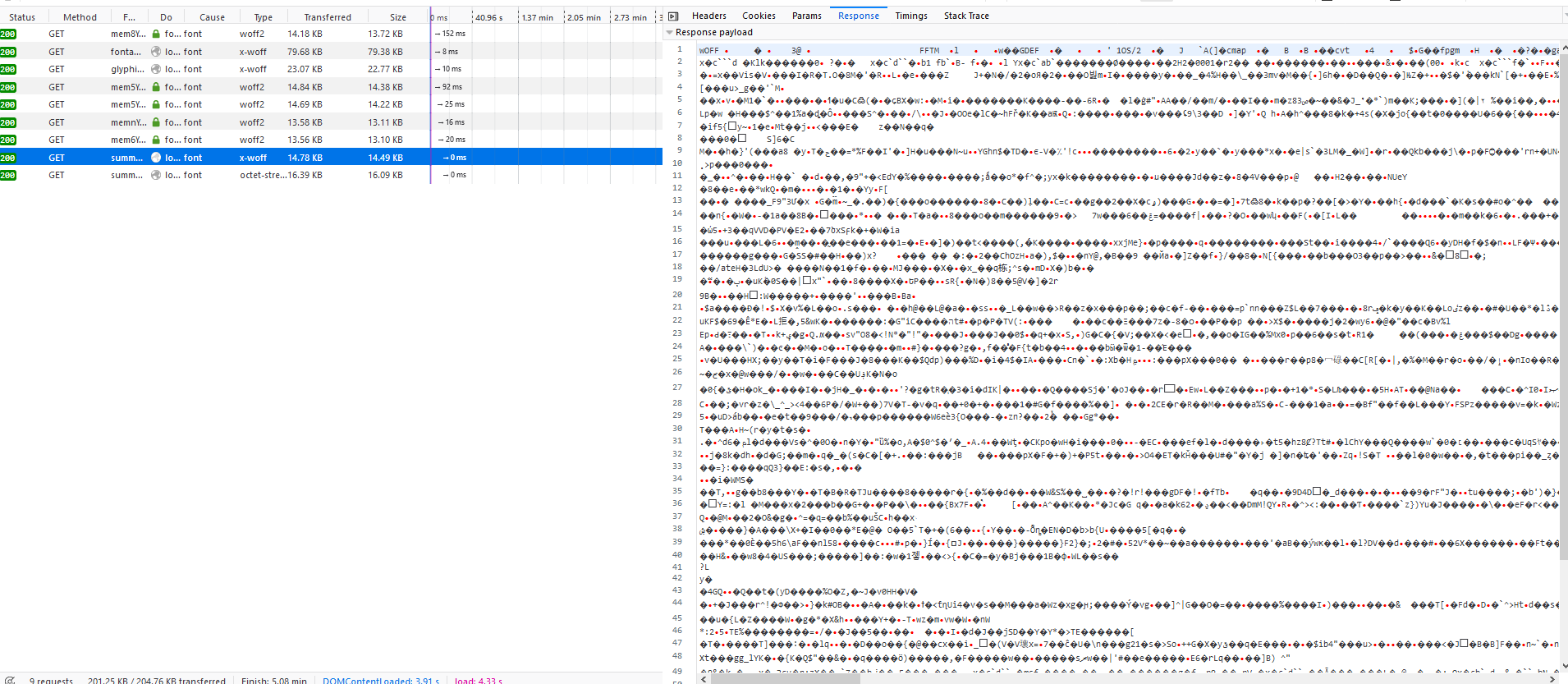This screenshot has width=1568, height=684.
Task: Sort requests by the Status column
Action: (x=22, y=17)
